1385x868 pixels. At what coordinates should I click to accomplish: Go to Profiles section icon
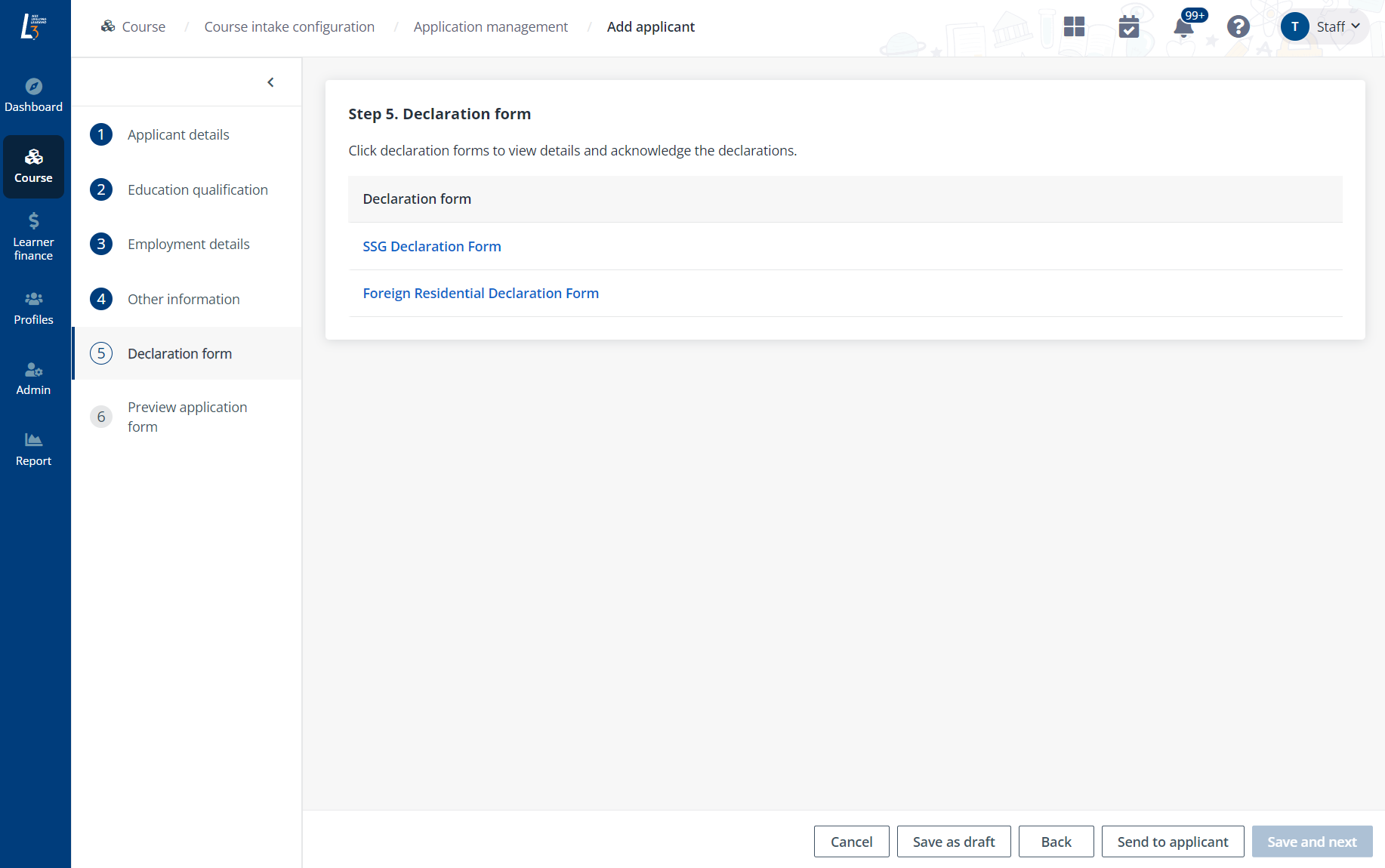tap(33, 299)
